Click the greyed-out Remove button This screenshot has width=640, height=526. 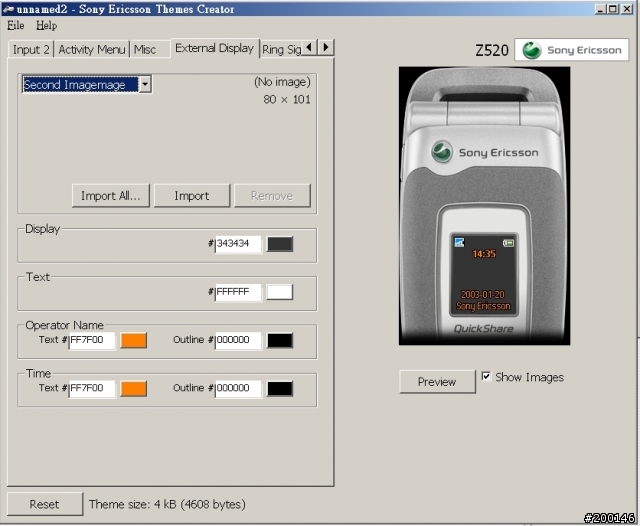(272, 196)
